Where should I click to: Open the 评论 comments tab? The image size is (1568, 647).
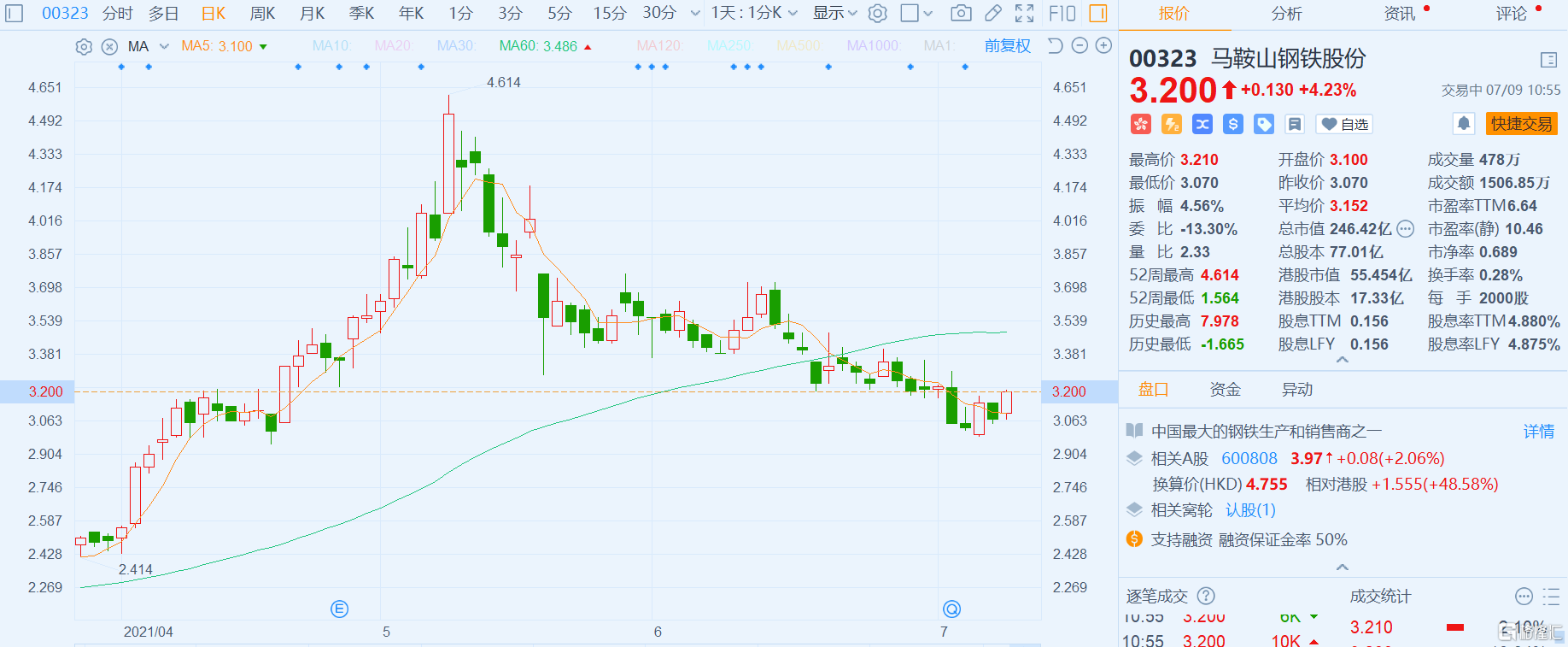pyautogui.click(x=1511, y=14)
